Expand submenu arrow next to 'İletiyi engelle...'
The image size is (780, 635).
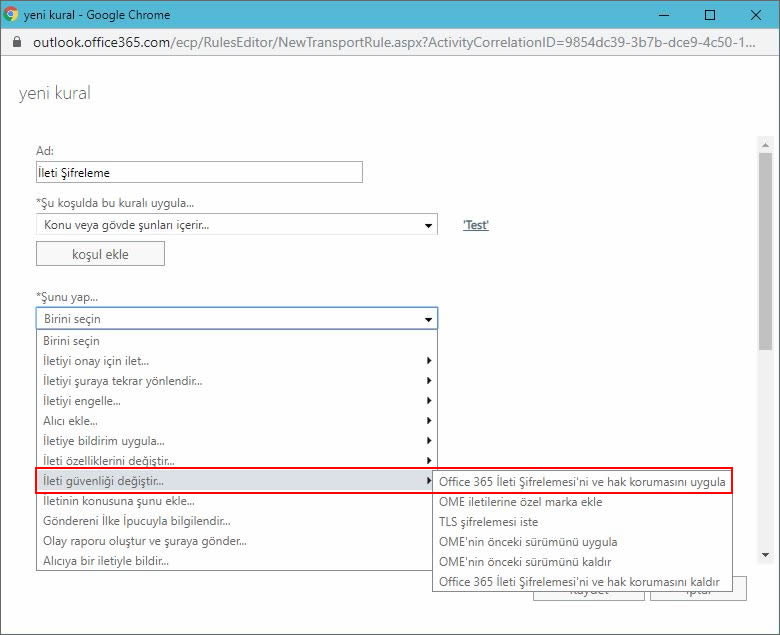429,400
